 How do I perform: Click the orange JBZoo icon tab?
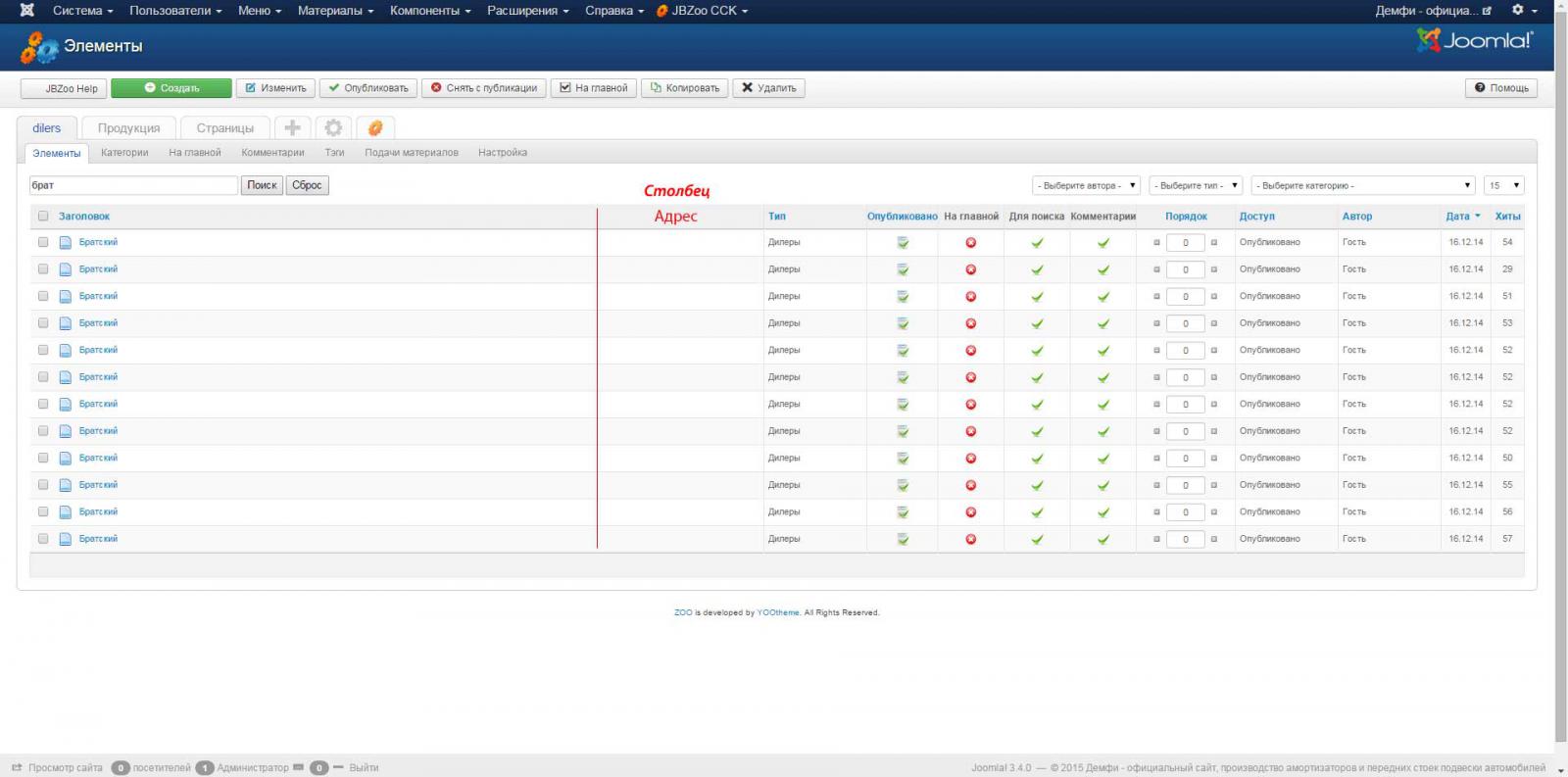375,128
